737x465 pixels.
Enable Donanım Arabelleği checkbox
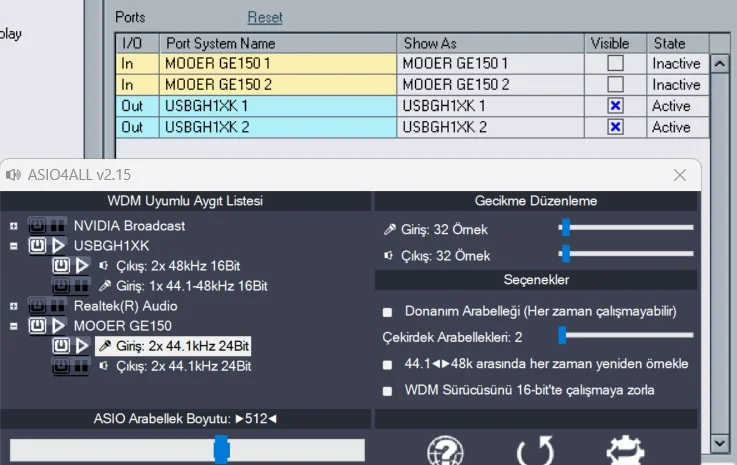(387, 311)
